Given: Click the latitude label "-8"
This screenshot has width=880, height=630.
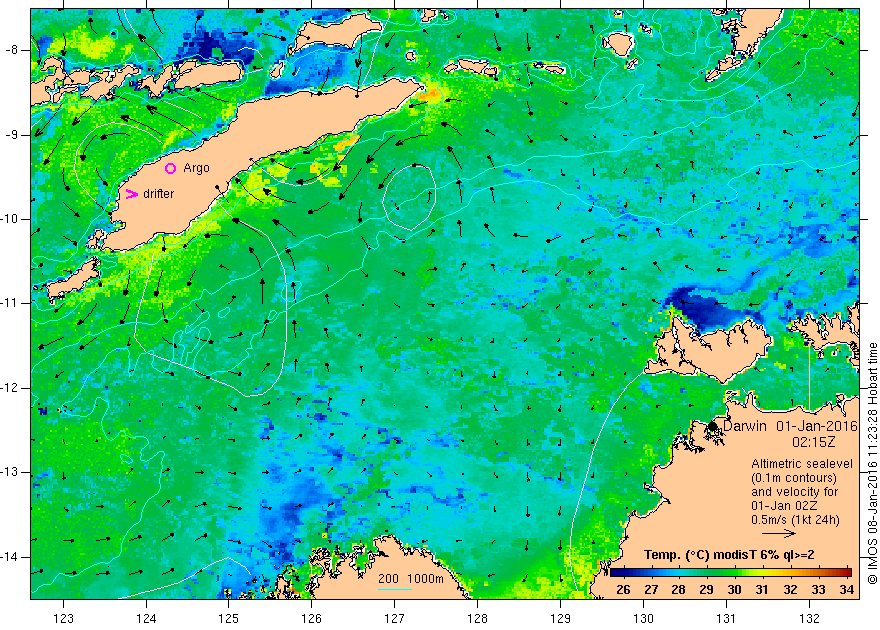Looking at the screenshot, I should click(x=13, y=50).
